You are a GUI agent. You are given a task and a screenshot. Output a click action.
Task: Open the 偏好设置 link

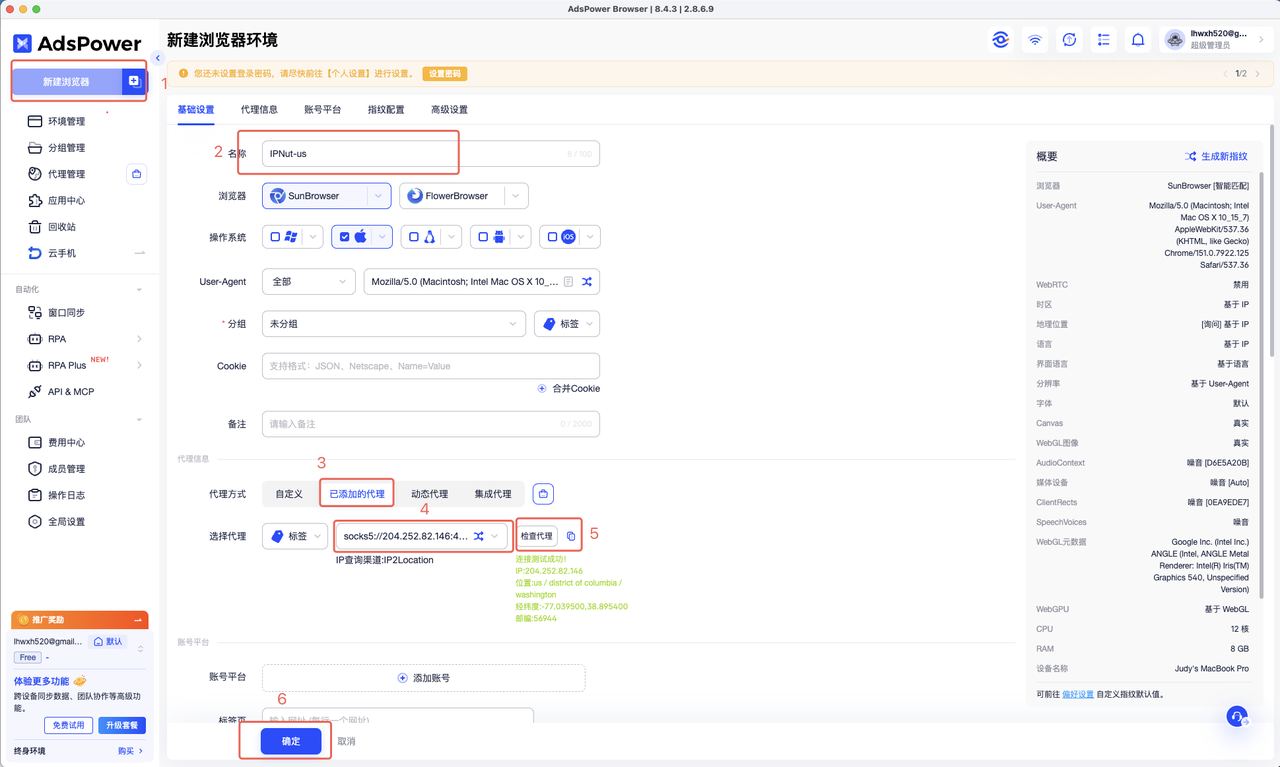pyautogui.click(x=1077, y=694)
